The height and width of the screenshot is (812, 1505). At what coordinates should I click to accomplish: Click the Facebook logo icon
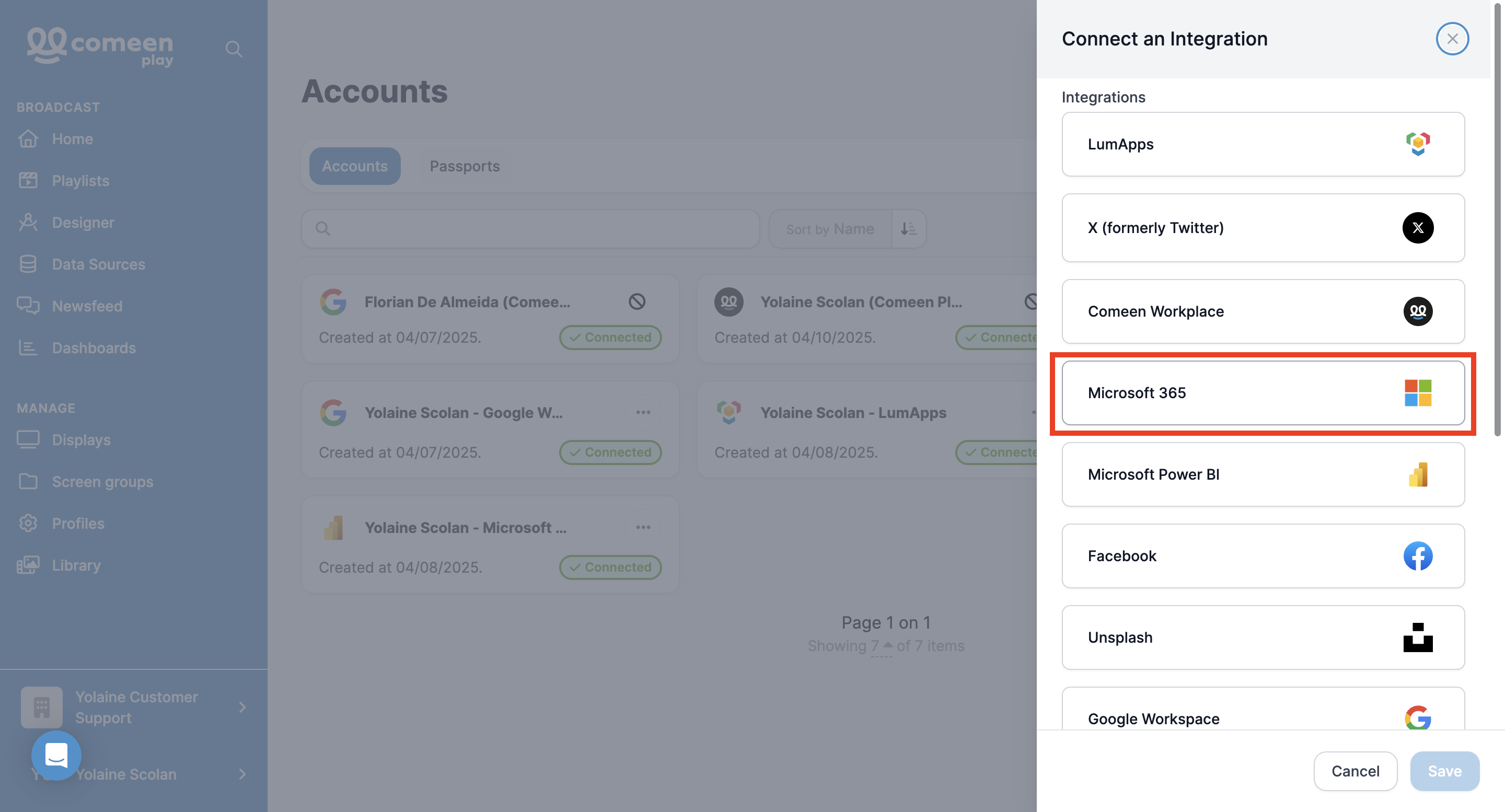tap(1417, 555)
